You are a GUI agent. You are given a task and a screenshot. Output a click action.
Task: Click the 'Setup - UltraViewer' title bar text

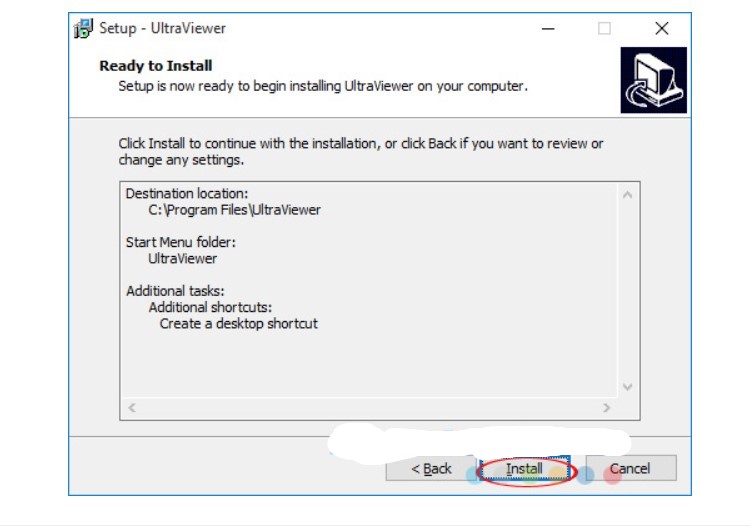coord(162,29)
